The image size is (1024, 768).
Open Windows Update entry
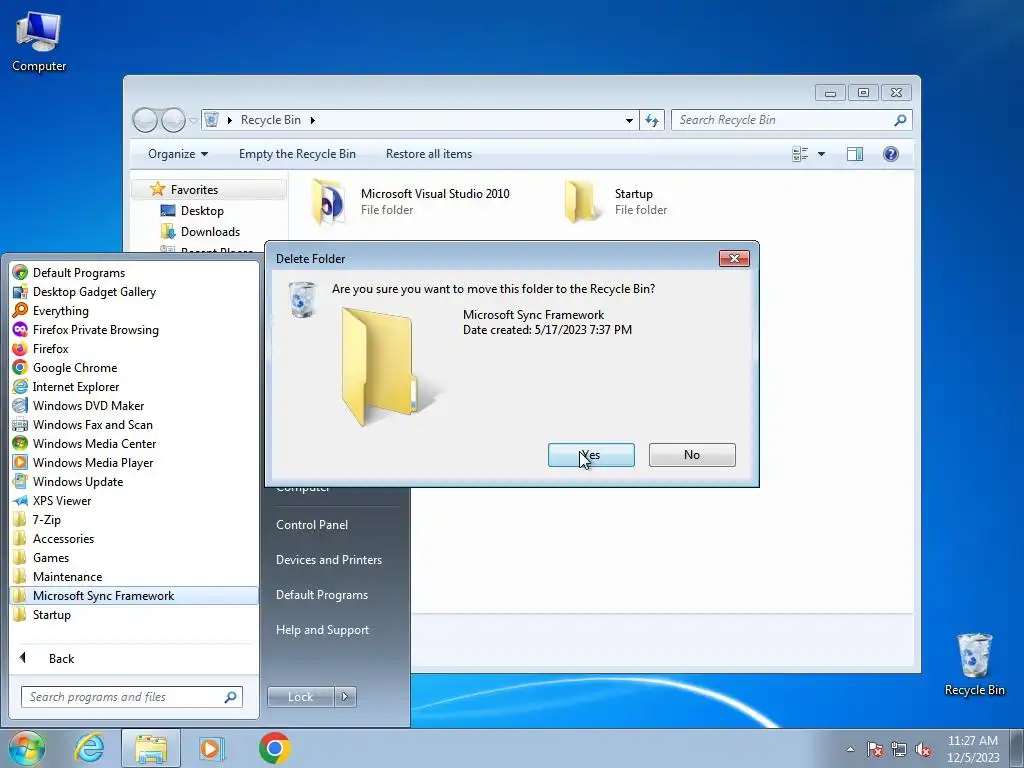point(134,481)
